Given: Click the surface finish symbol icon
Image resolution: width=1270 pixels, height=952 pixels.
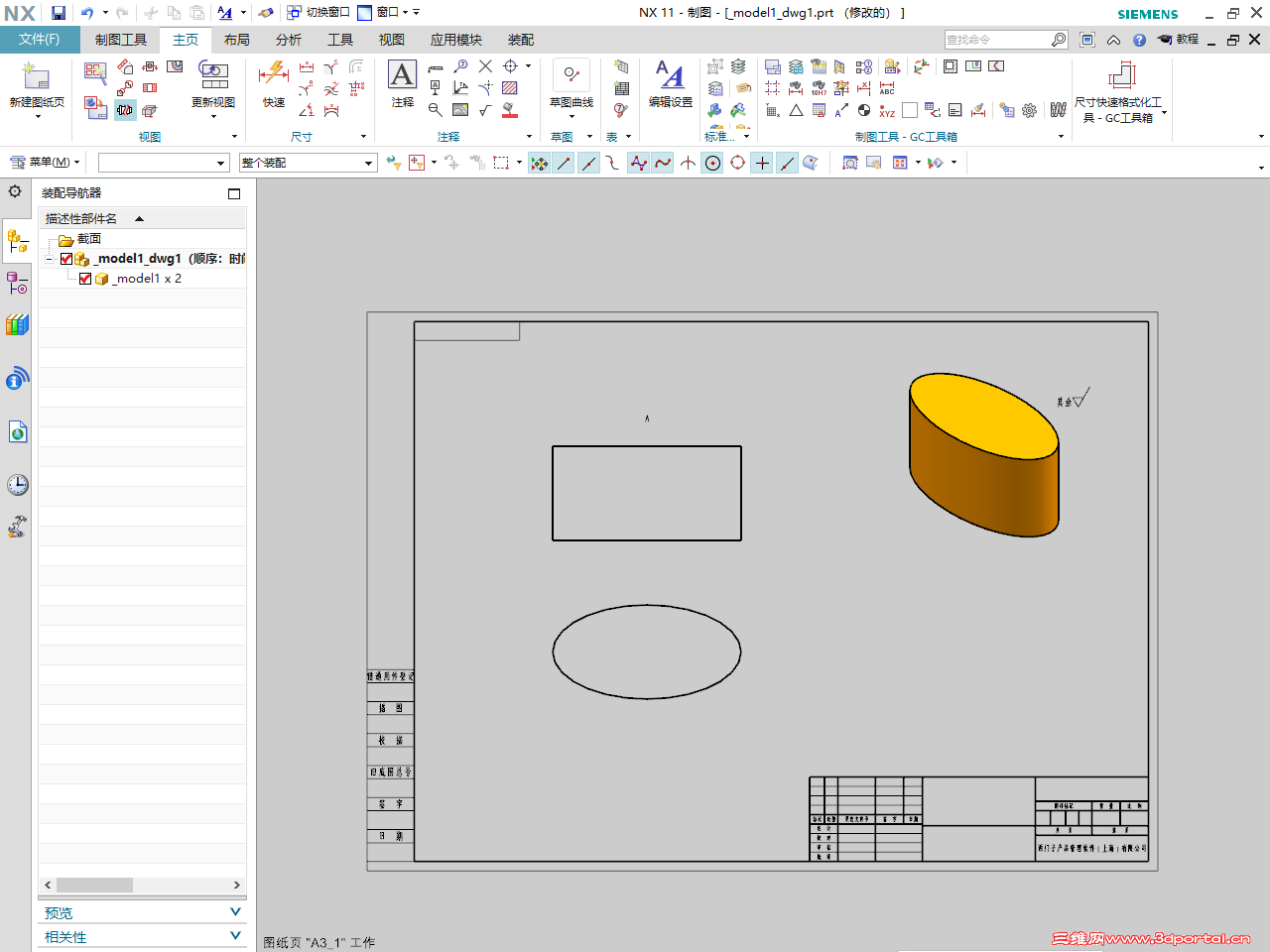Looking at the screenshot, I should click(x=485, y=110).
